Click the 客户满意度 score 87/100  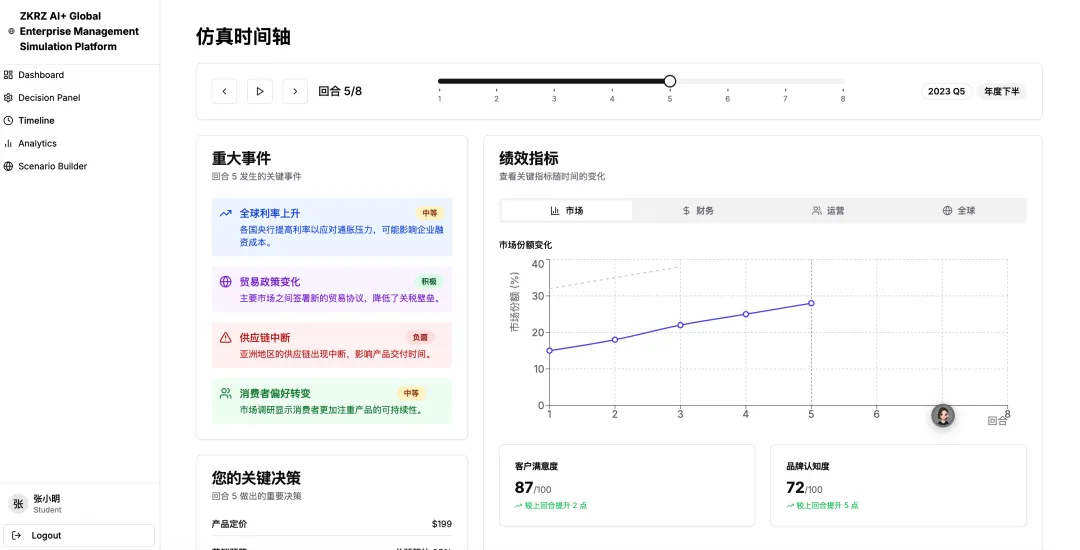click(x=533, y=488)
